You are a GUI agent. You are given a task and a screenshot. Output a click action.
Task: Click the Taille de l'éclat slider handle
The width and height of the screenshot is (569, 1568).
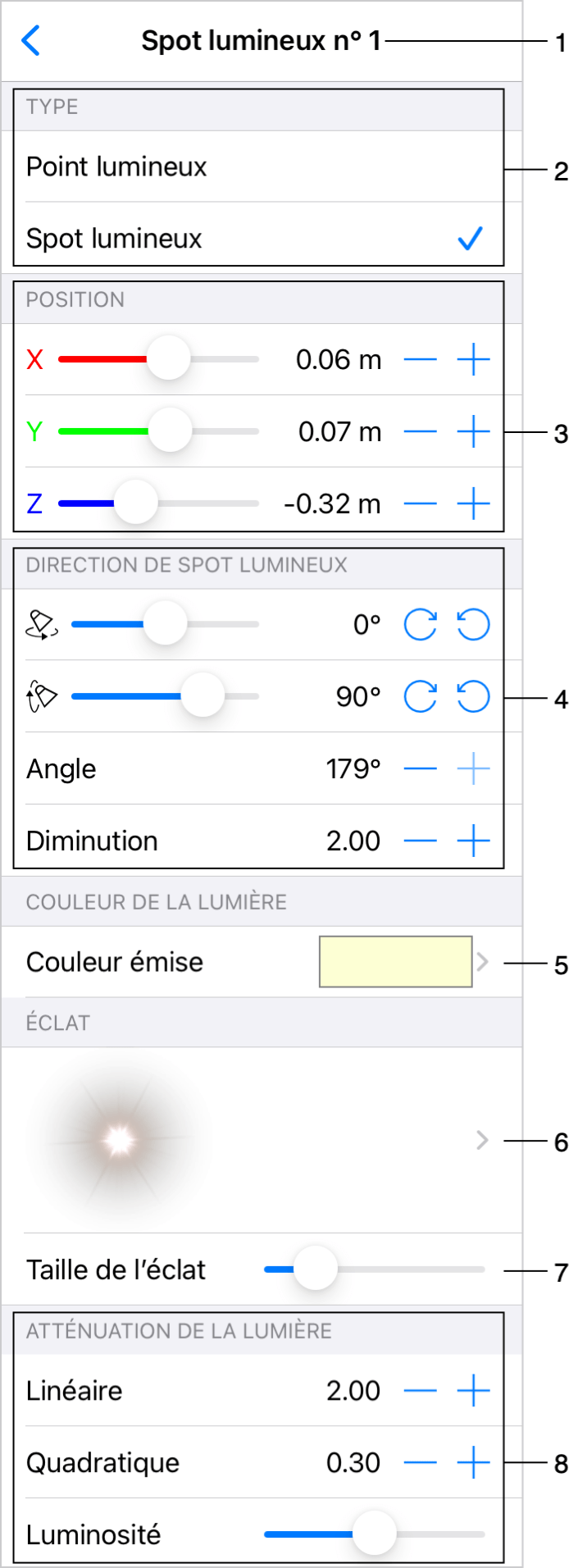(x=315, y=1269)
